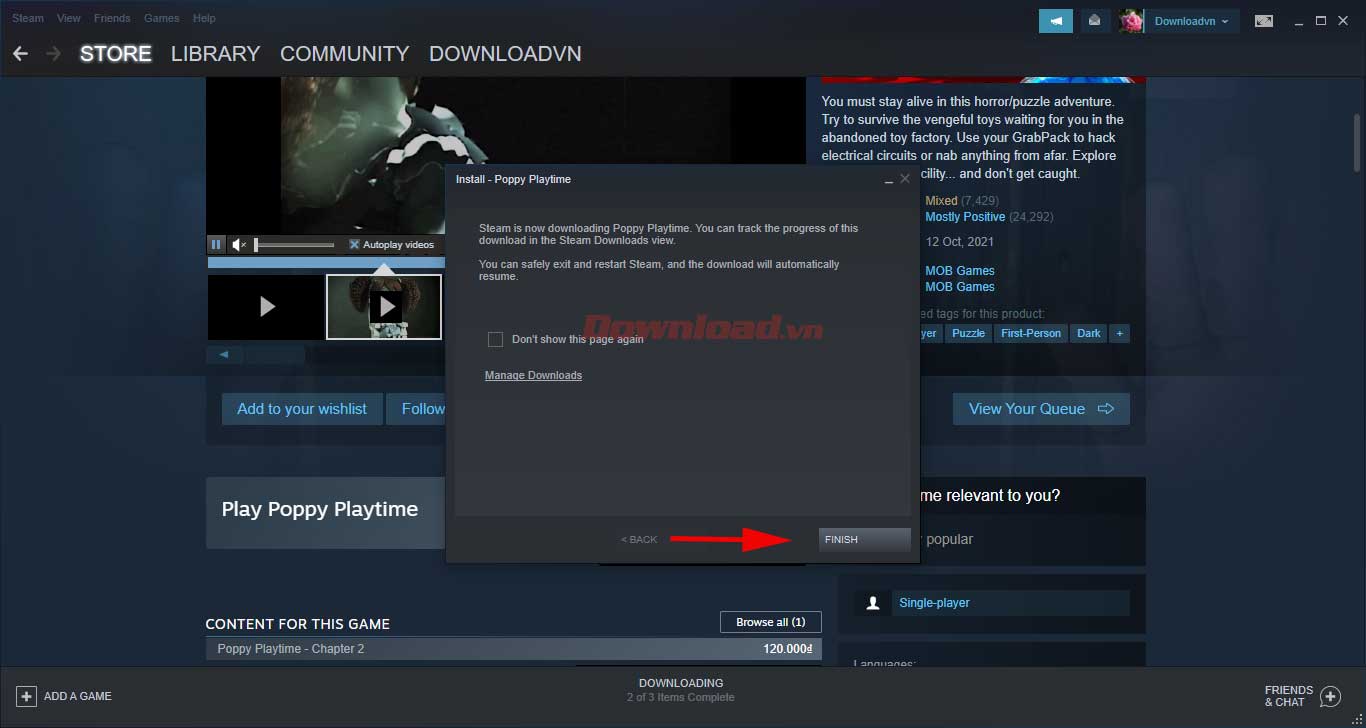Click the FINISH button
The width and height of the screenshot is (1366, 728).
tap(864, 539)
